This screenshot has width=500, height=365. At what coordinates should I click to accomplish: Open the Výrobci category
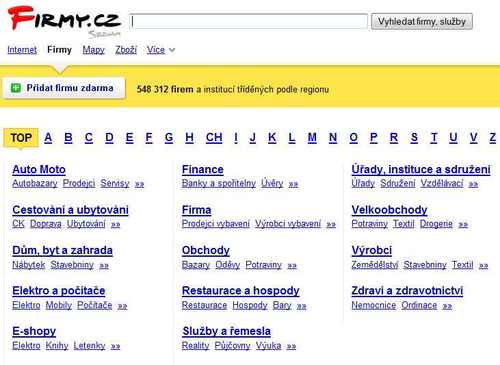[x=372, y=250]
